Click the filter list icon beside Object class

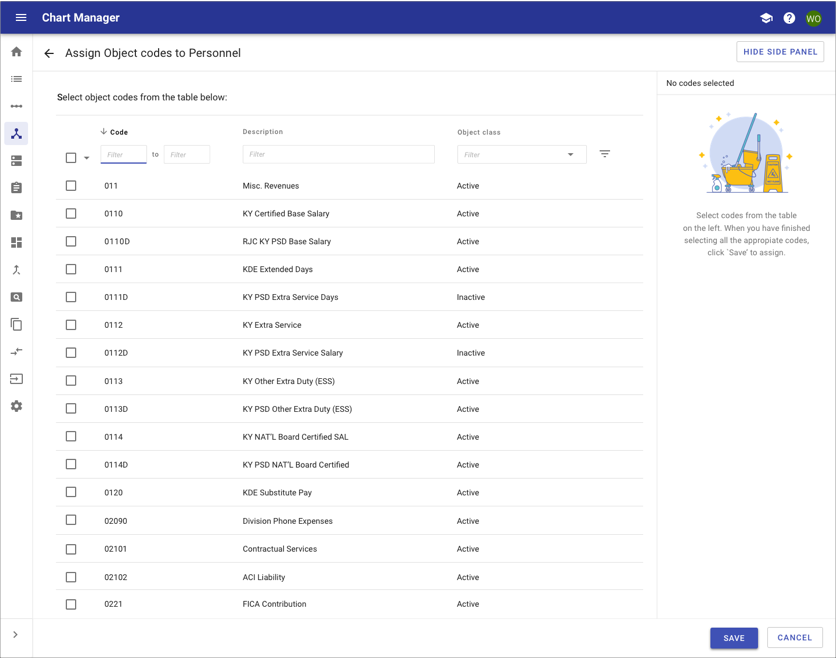coord(605,154)
